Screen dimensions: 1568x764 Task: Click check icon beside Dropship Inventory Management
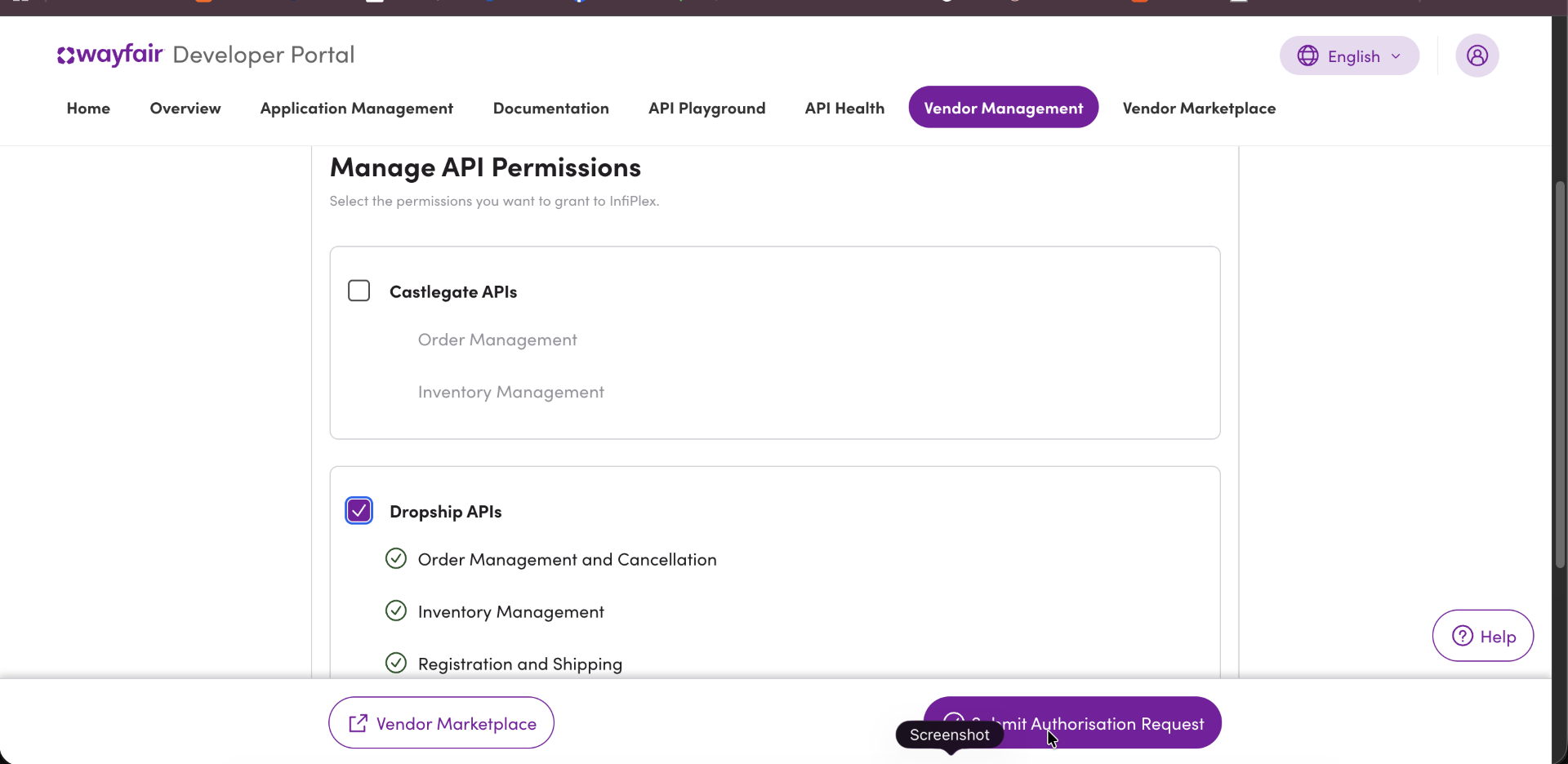tap(396, 611)
